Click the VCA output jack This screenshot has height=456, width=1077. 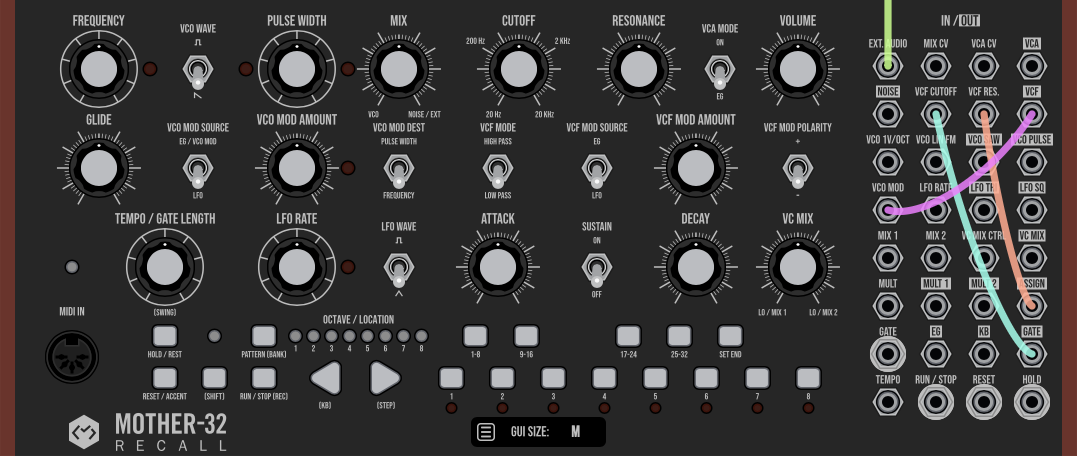(x=1032, y=67)
